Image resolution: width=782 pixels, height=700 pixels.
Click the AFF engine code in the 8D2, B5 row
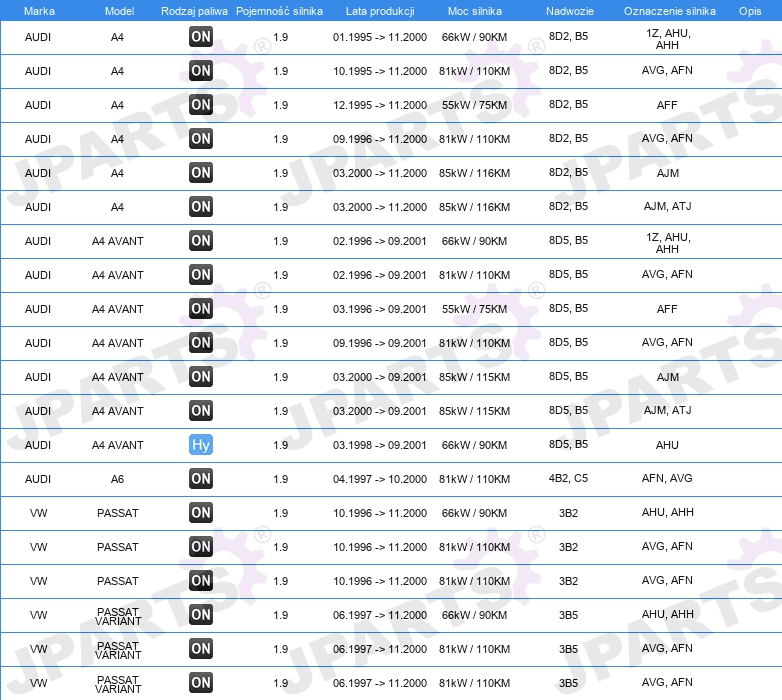click(x=667, y=105)
